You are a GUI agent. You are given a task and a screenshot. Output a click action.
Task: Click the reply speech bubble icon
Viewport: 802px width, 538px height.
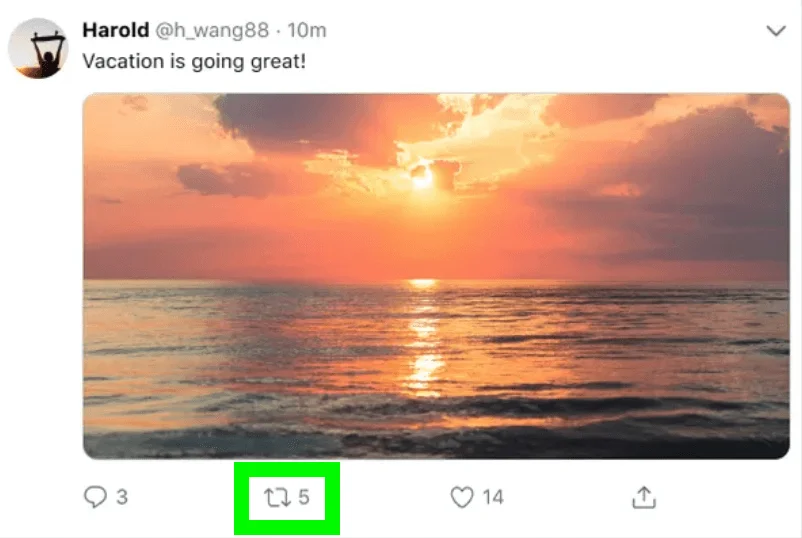(x=94, y=497)
